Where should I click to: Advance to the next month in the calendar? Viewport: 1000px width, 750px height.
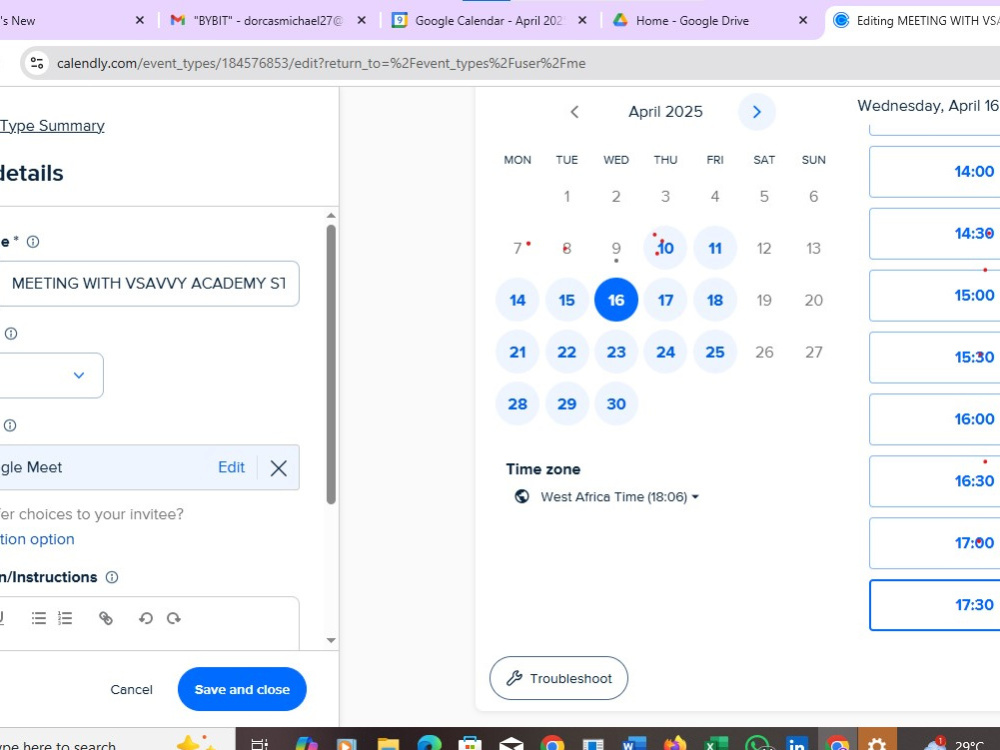(756, 112)
